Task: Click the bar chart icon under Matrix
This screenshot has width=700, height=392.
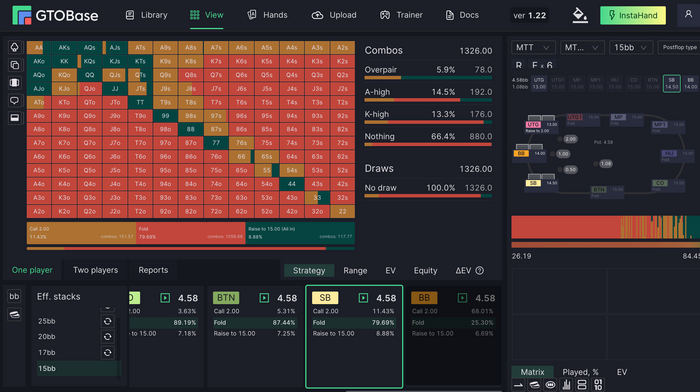Action: [x=566, y=384]
